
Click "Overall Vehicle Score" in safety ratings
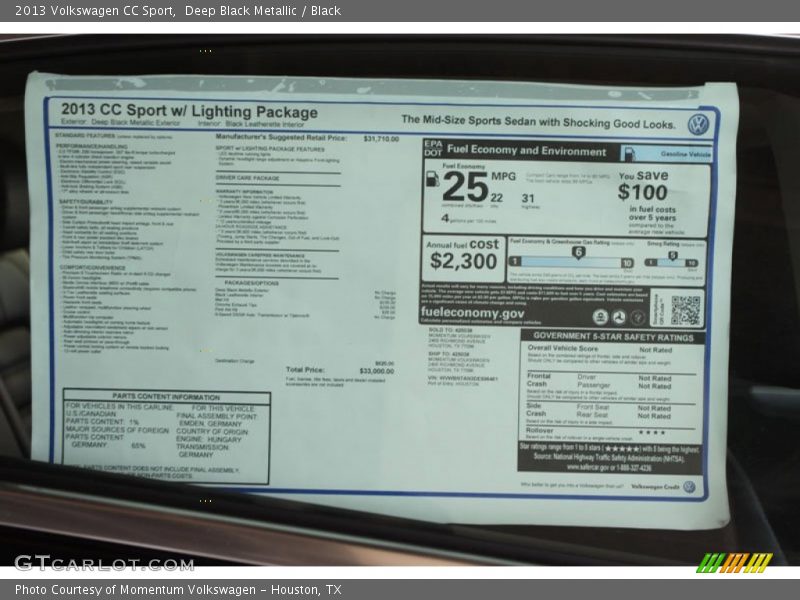coord(563,348)
